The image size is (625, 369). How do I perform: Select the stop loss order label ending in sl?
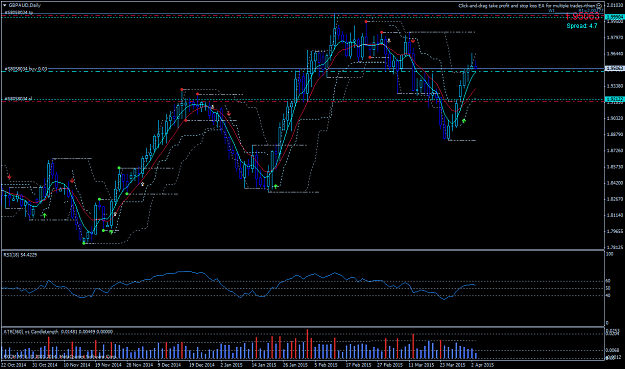[18, 99]
